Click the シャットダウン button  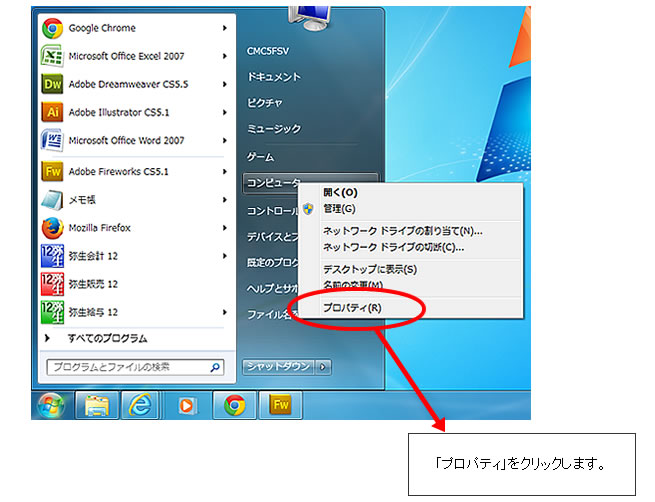[278, 367]
